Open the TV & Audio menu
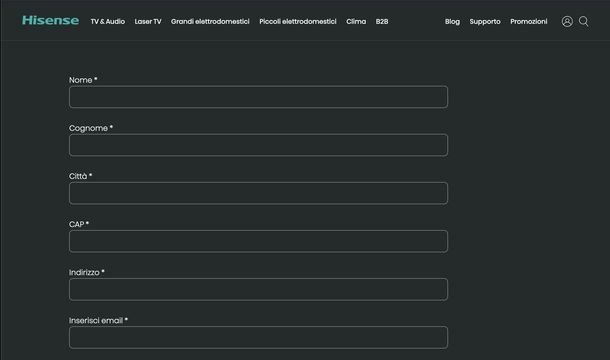 click(x=108, y=22)
